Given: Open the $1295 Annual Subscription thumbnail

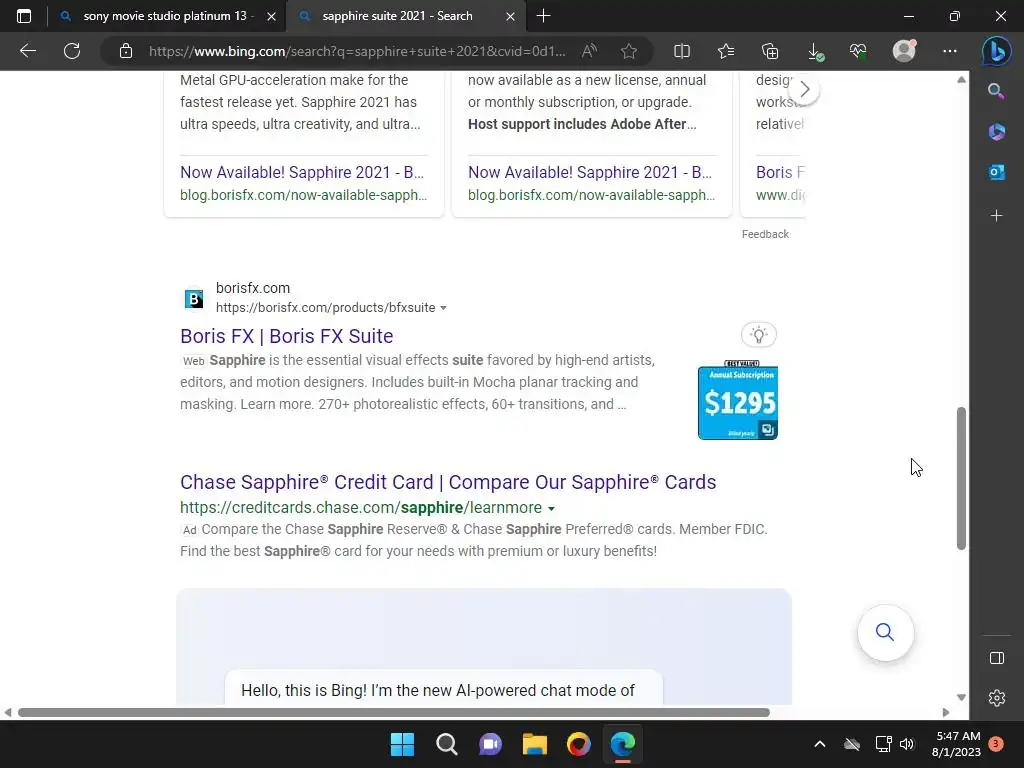Looking at the screenshot, I should click(738, 400).
